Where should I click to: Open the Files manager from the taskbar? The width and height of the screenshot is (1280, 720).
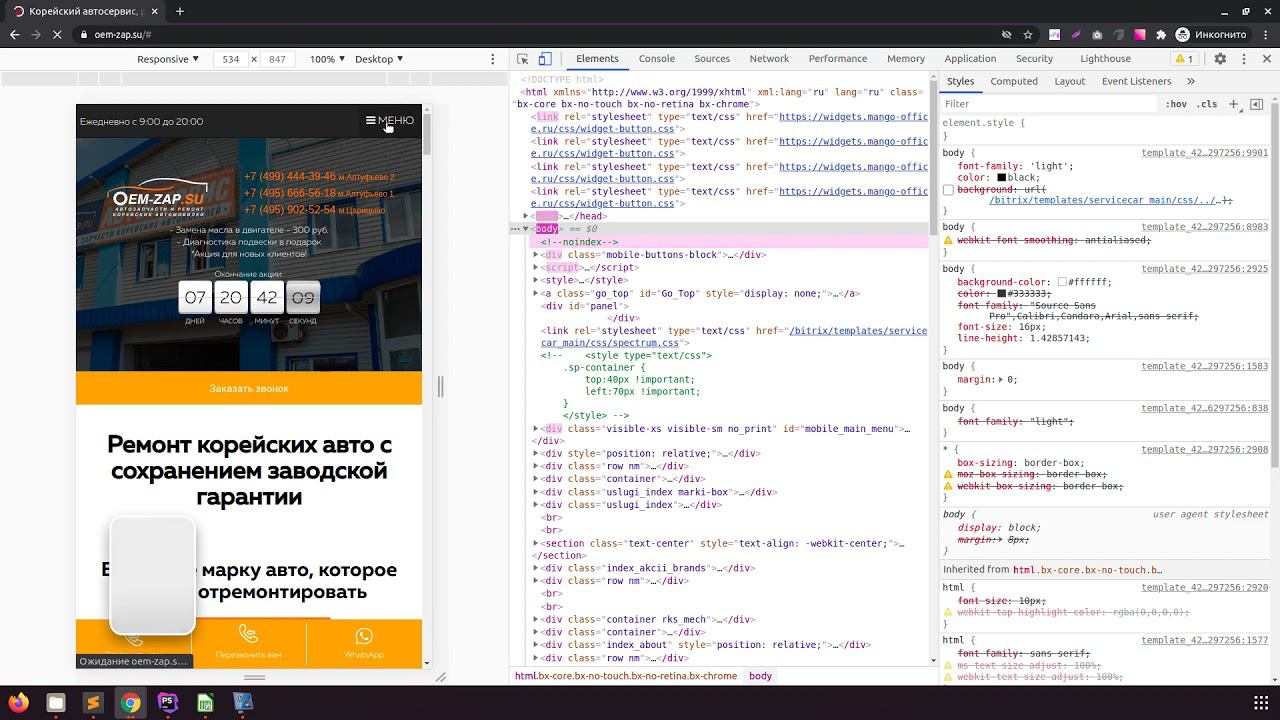56,703
